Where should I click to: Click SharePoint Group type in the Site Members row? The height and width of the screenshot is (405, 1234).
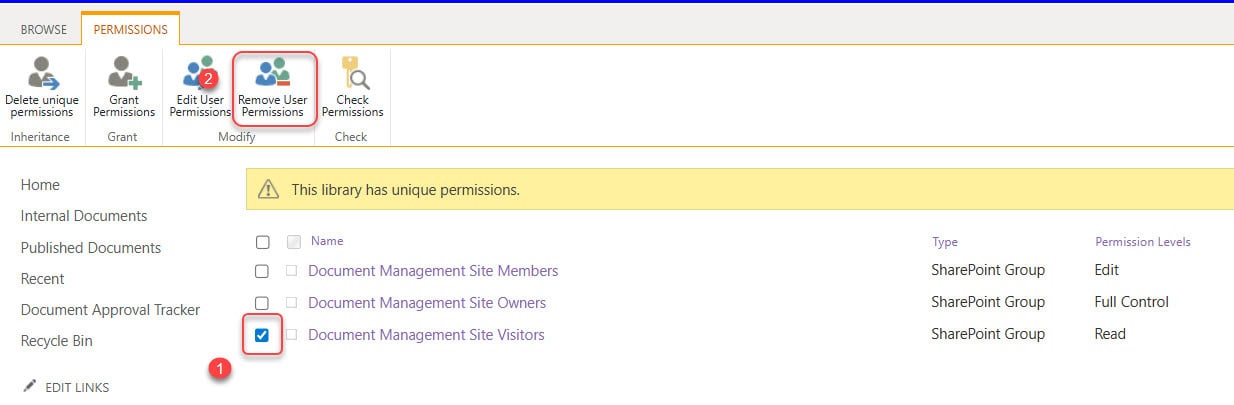click(988, 270)
